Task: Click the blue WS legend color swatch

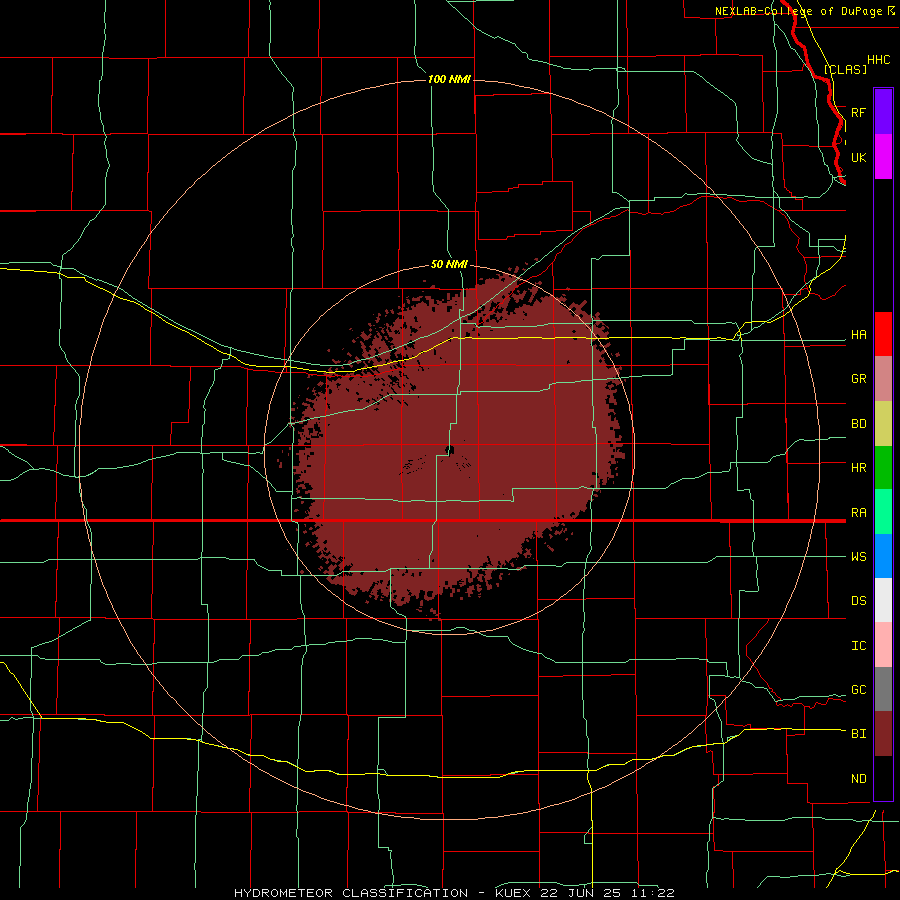Action: pos(883,556)
